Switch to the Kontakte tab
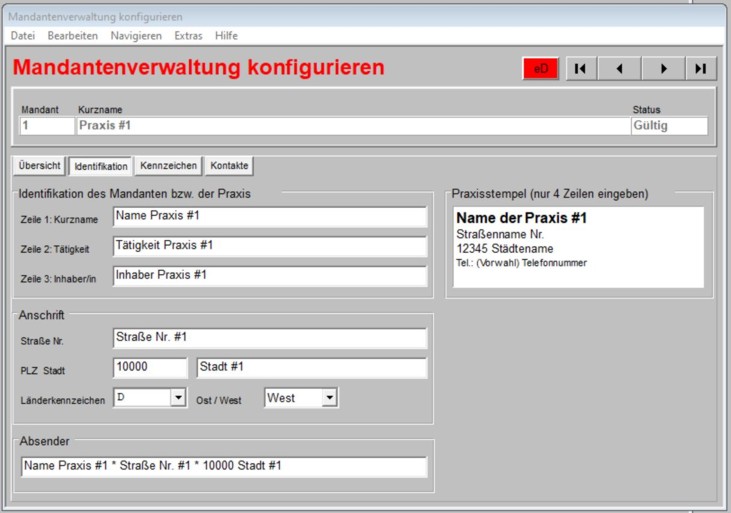This screenshot has width=731, height=513. pyautogui.click(x=230, y=166)
